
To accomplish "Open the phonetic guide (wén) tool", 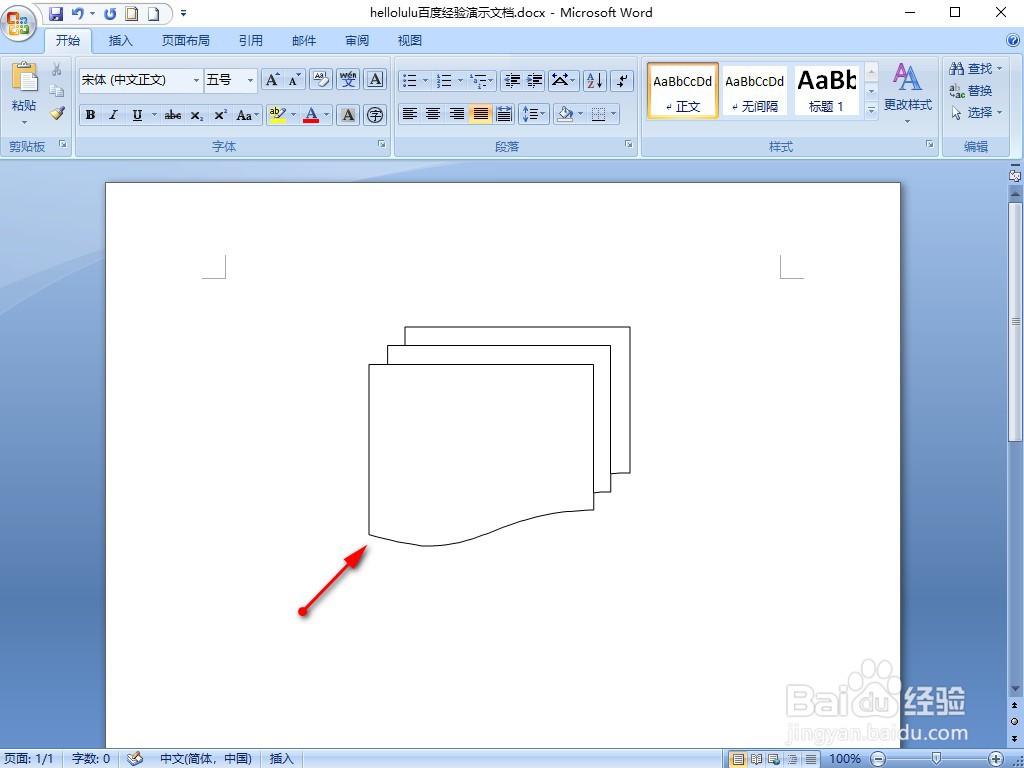I will pos(348,80).
